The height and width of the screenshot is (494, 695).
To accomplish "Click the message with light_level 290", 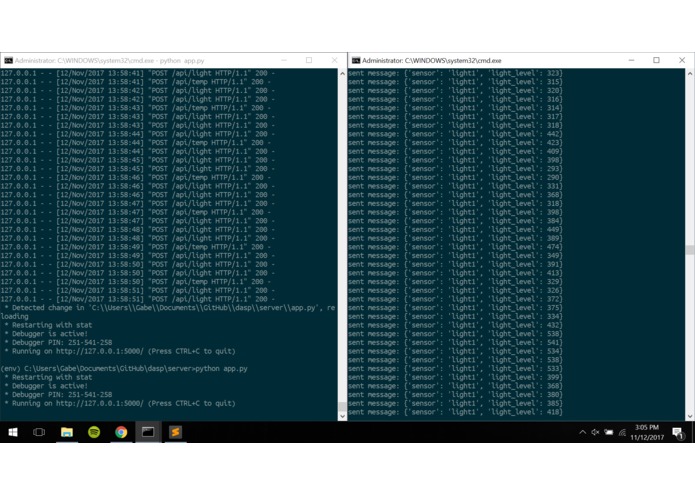I will tap(455, 178).
